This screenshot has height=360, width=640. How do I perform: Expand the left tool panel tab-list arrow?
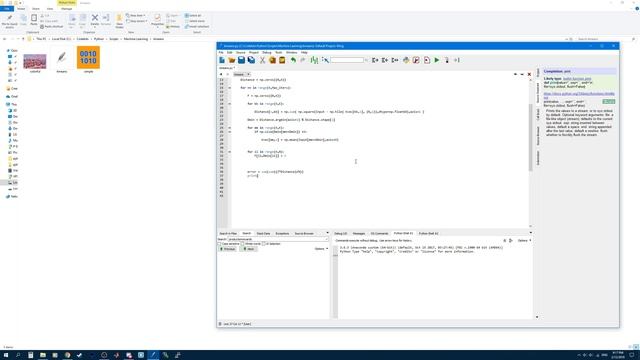pyautogui.click(x=327, y=233)
